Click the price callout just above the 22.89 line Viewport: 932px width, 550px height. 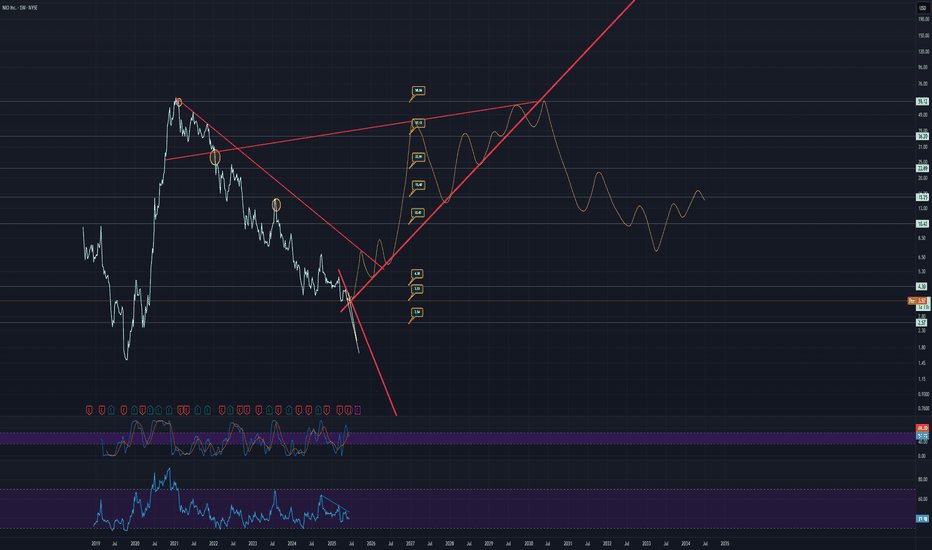418,158
